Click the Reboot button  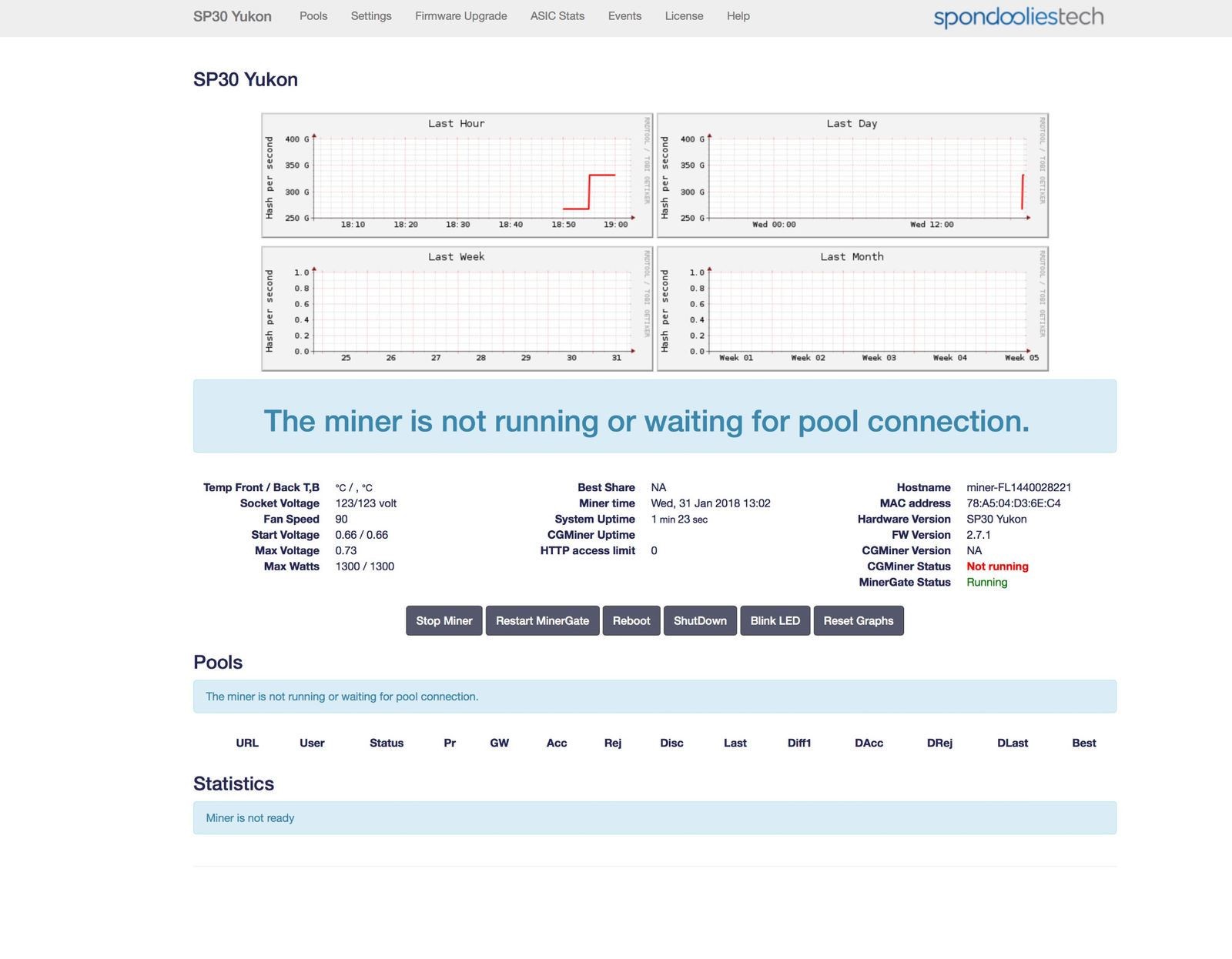(631, 620)
